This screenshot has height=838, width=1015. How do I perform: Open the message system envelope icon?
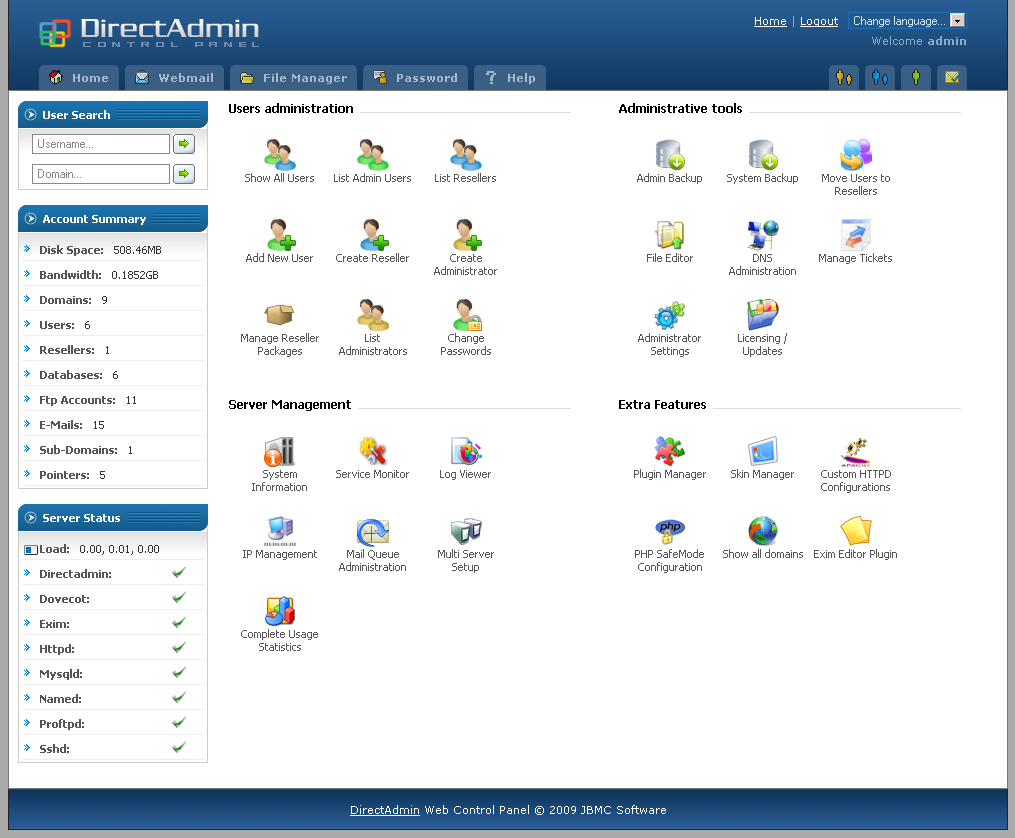point(952,78)
